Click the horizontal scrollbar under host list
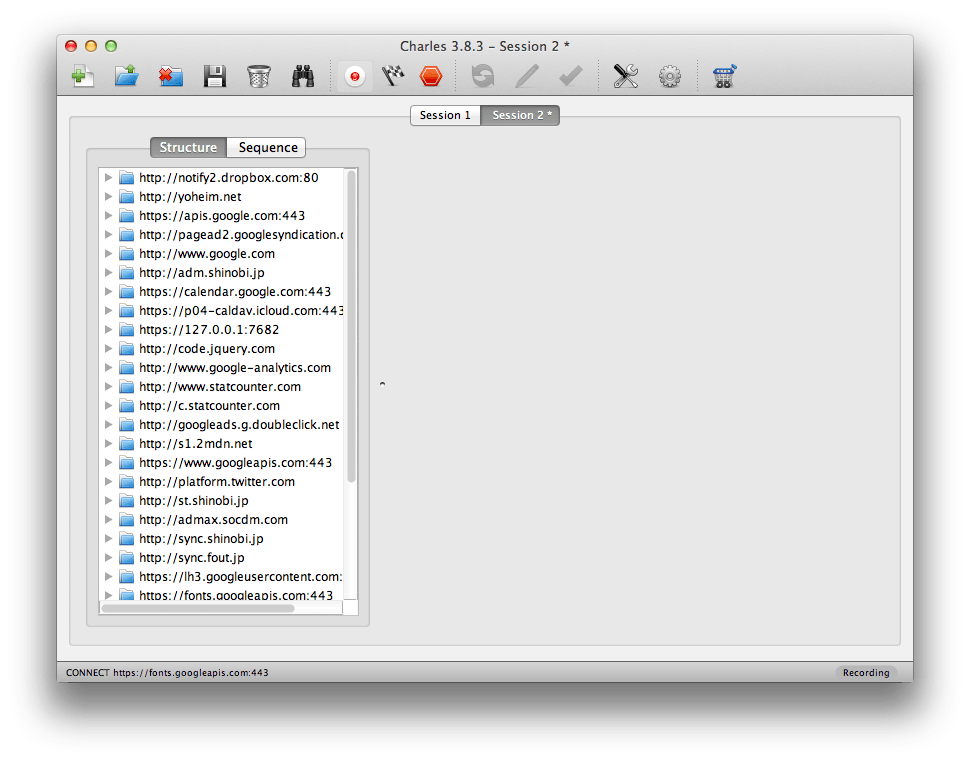This screenshot has height=761, width=970. (x=198, y=608)
